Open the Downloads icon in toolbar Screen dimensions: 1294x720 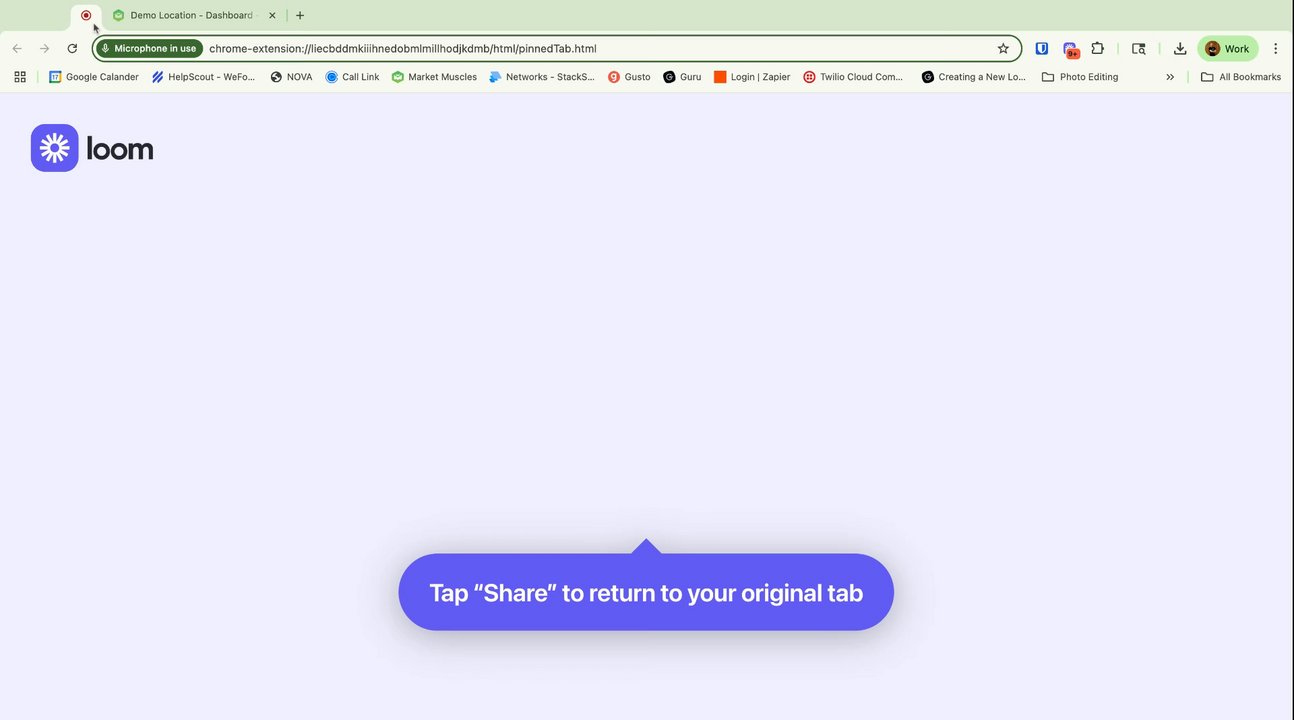point(1180,48)
